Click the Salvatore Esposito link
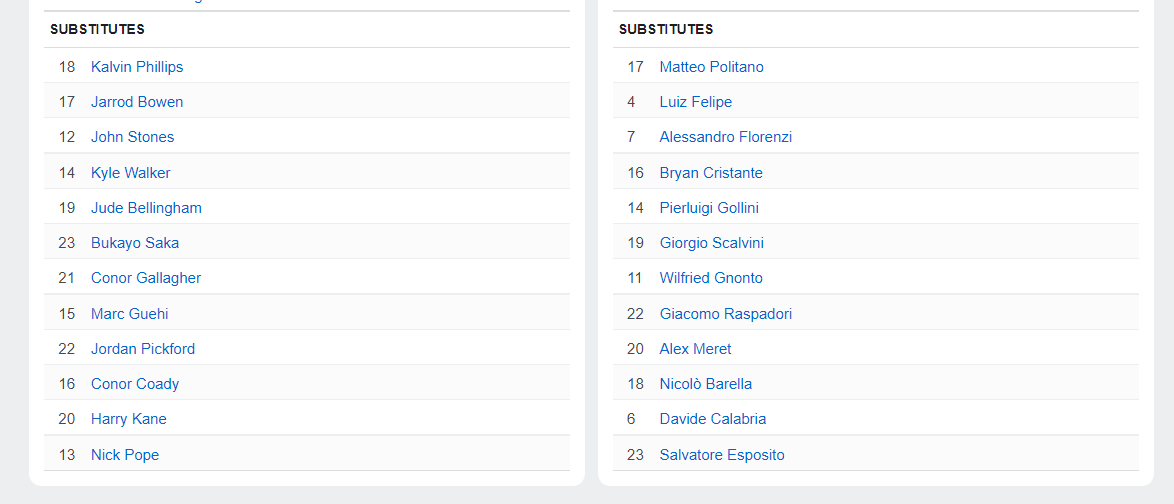The width and height of the screenshot is (1174, 504). (722, 455)
